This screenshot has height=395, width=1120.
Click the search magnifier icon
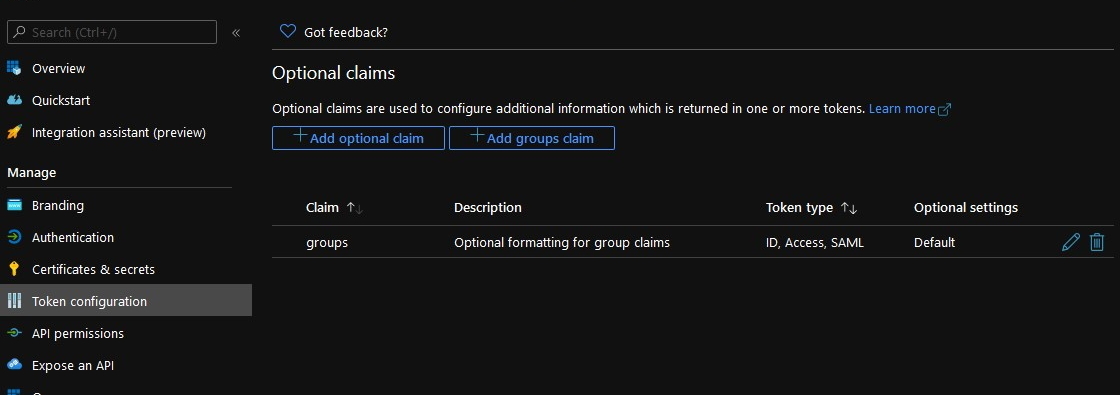(19, 32)
